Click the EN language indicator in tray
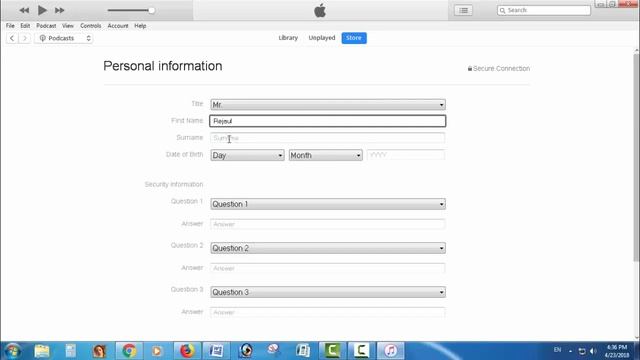Image resolution: width=640 pixels, height=360 pixels. coord(558,350)
